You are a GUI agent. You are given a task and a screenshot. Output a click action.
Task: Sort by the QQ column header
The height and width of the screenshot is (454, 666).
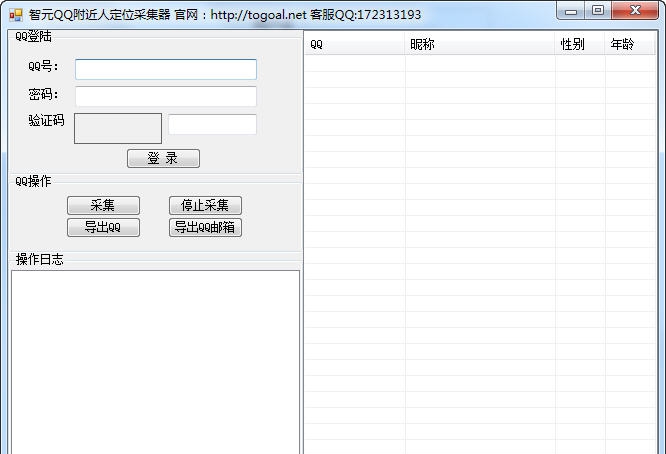pyautogui.click(x=354, y=44)
